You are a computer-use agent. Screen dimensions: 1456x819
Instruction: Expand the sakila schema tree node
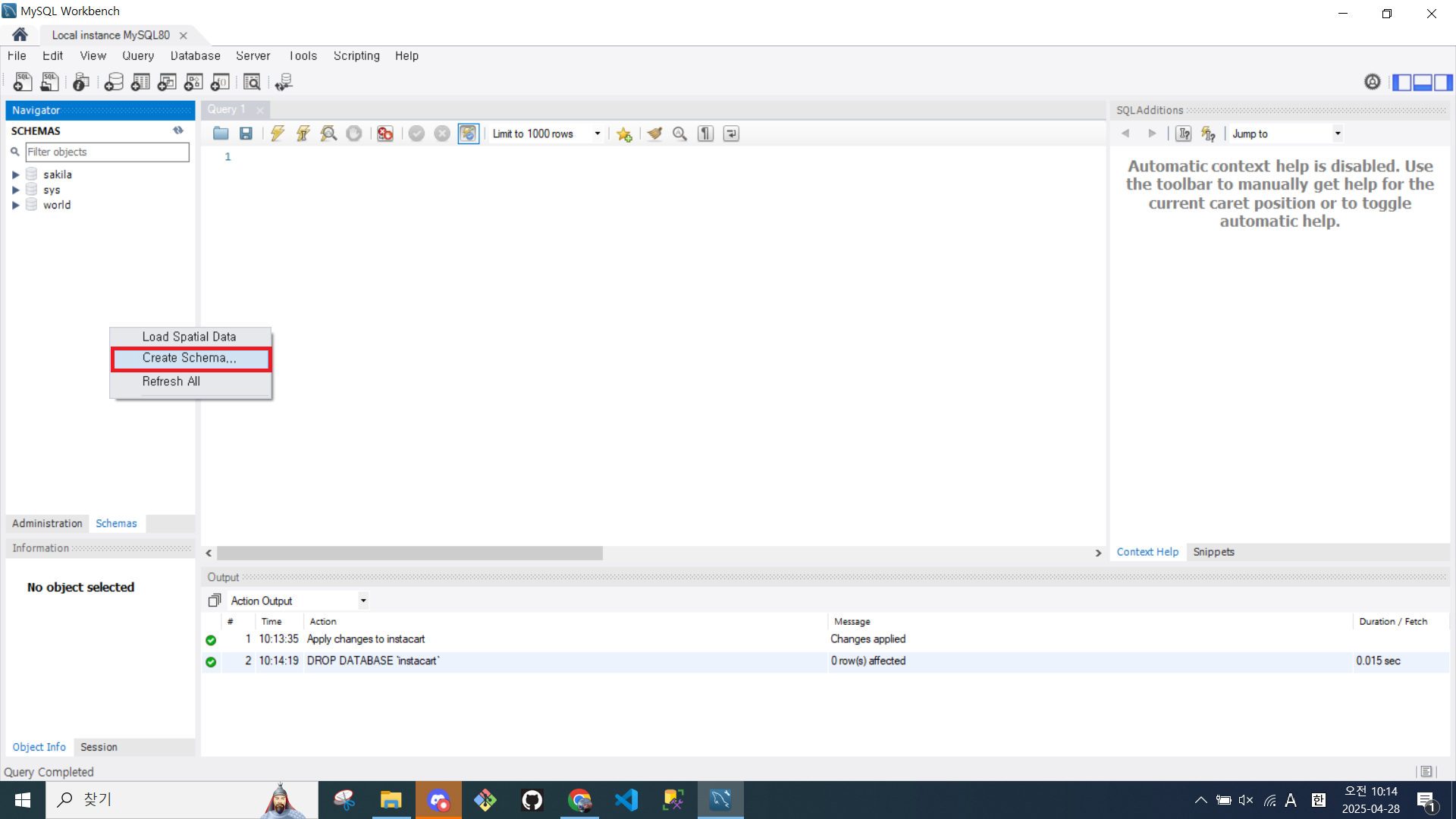click(15, 174)
